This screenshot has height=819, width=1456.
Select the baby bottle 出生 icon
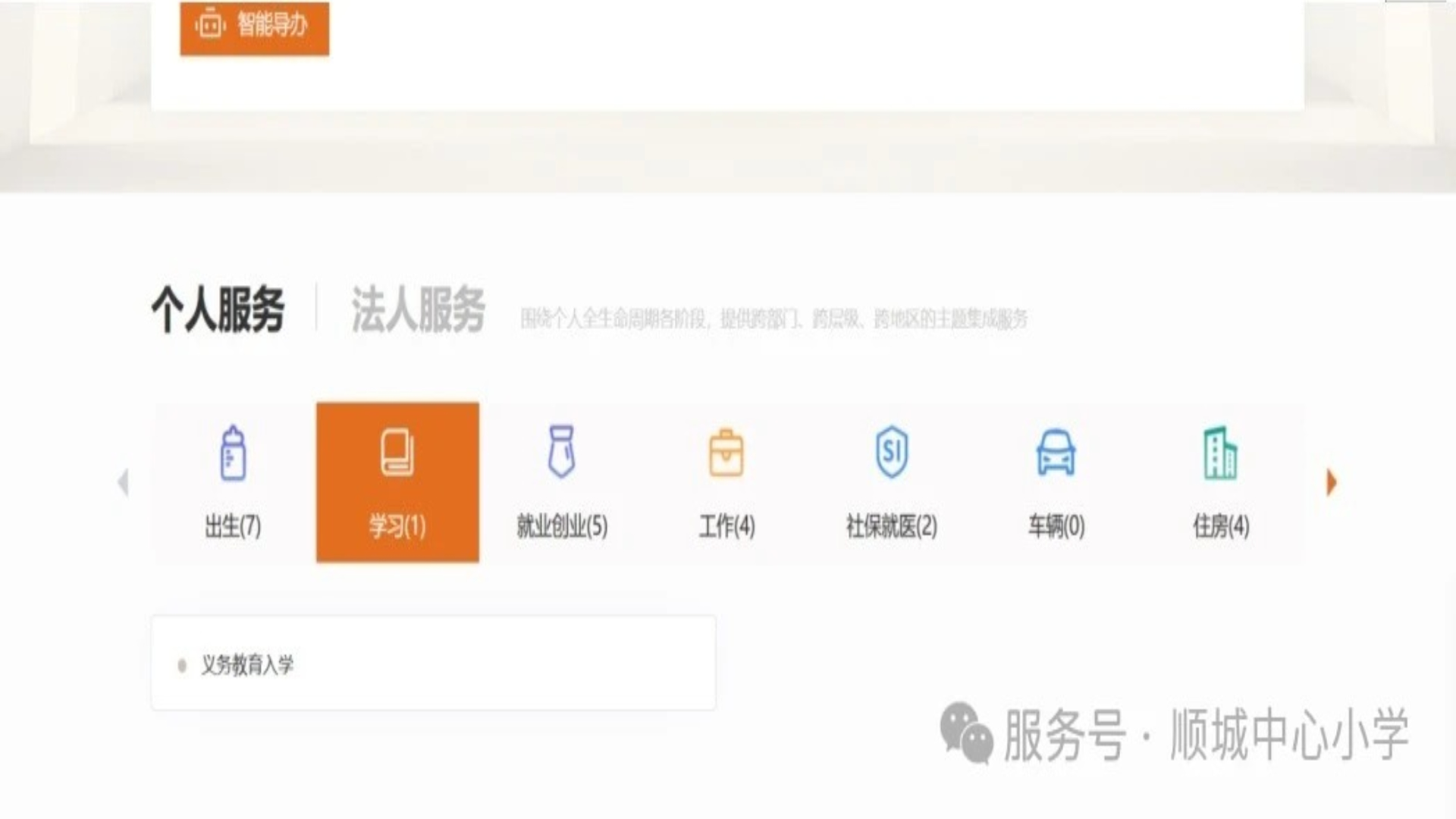[x=233, y=453]
